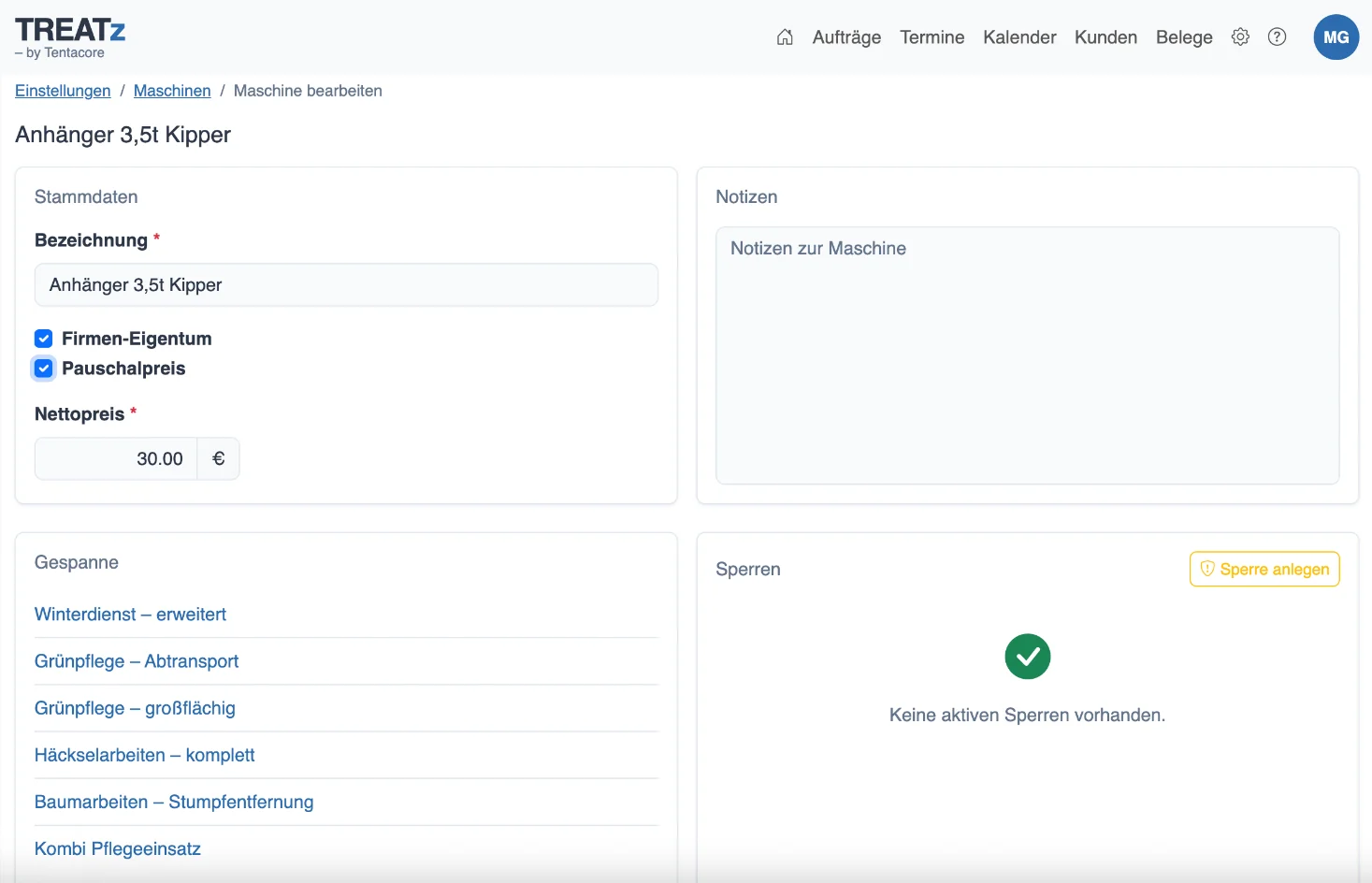Open the Belege section
The width and height of the screenshot is (1372, 883).
click(x=1184, y=37)
